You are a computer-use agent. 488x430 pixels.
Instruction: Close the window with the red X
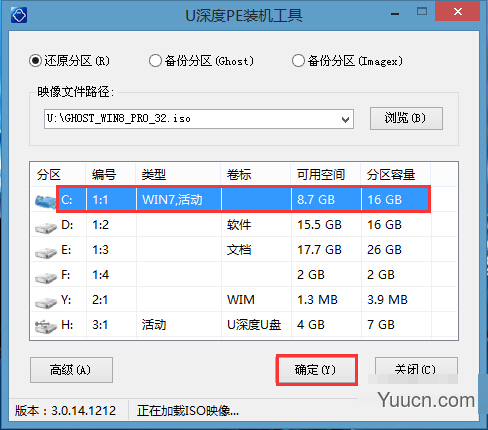(x=458, y=12)
